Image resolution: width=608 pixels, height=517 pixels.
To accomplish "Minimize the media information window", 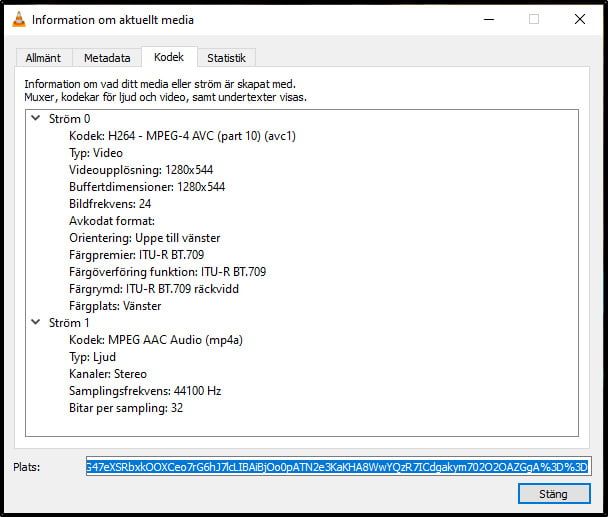I will (x=489, y=19).
